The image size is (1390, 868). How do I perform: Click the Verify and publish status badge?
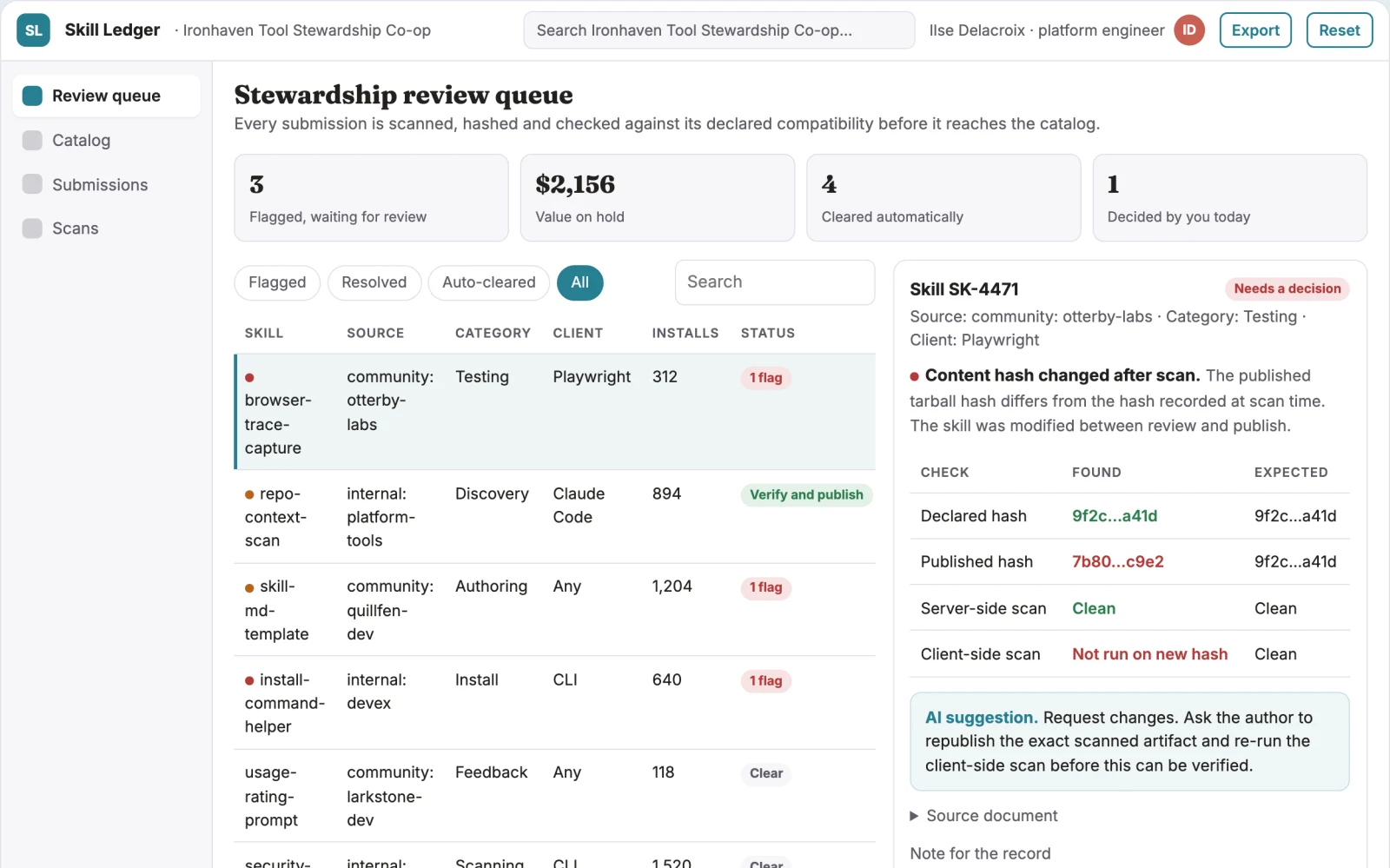click(806, 494)
